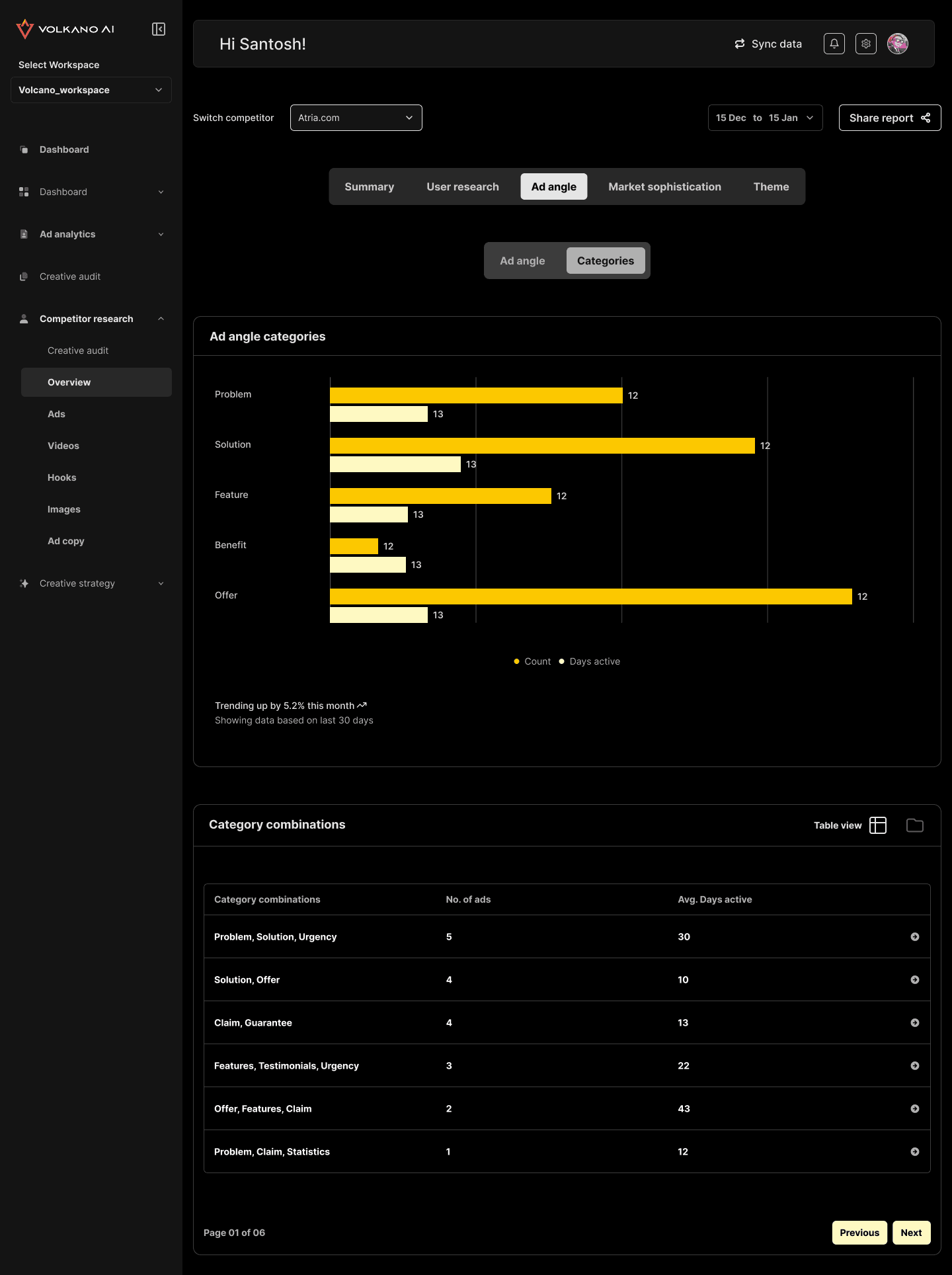Open row arrow for Problem, Solution, Urgency
Screen dimensions: 952x1275
pyautogui.click(x=915, y=936)
